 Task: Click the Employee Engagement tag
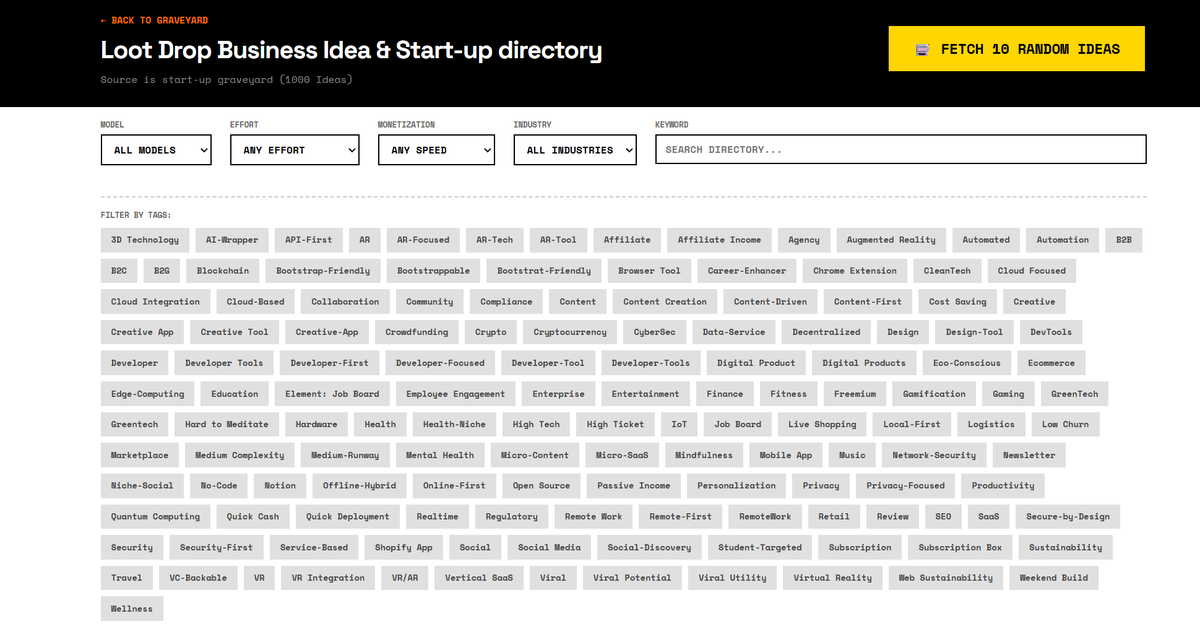tap(456, 394)
